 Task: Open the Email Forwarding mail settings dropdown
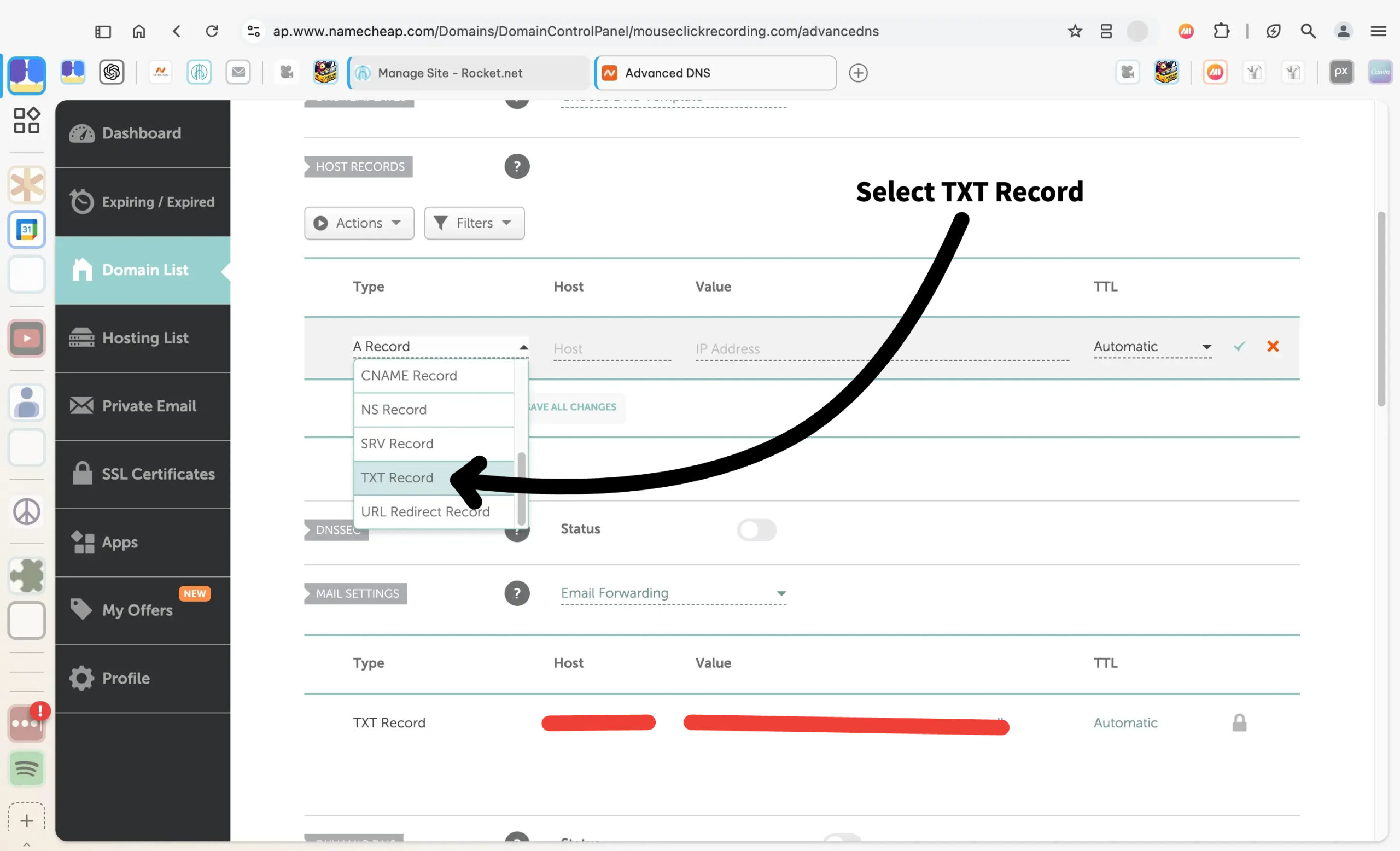point(673,593)
